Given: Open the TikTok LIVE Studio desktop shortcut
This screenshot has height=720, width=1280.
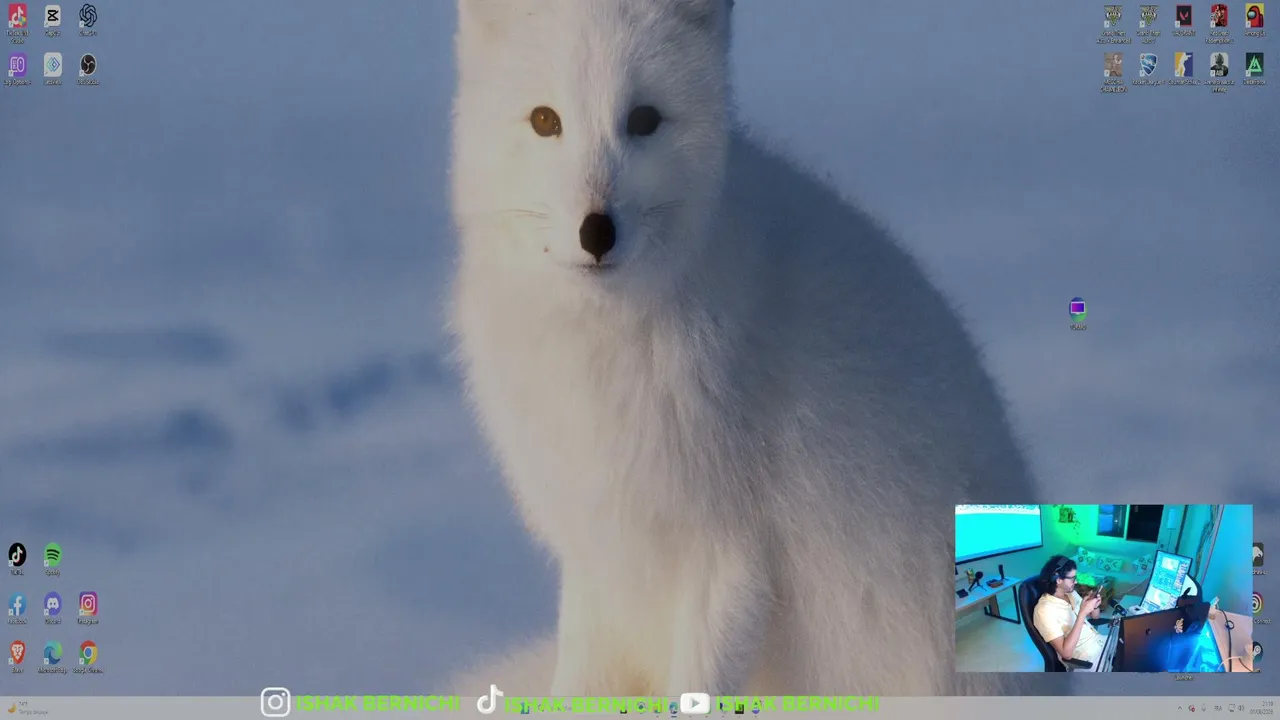Looking at the screenshot, I should 17,22.
